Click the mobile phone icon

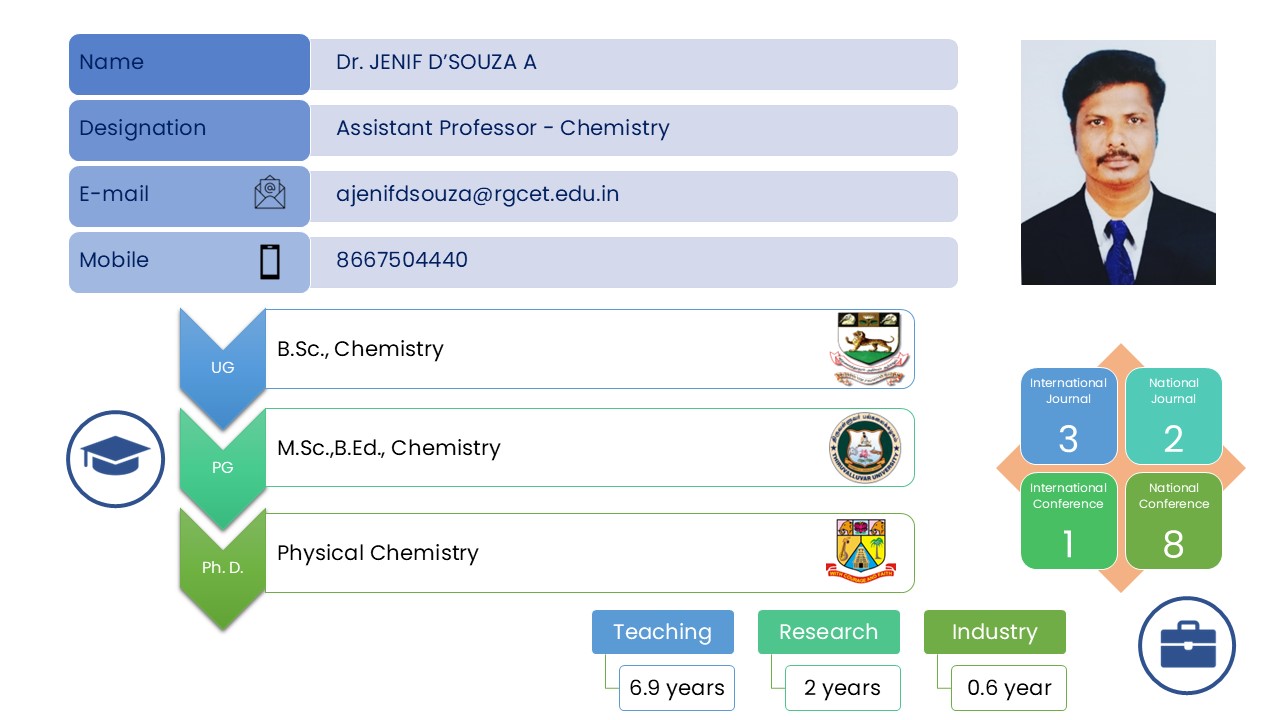coord(269,261)
